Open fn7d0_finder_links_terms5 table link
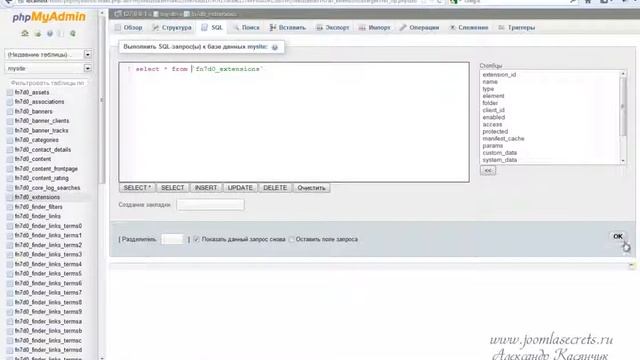 click(x=48, y=273)
